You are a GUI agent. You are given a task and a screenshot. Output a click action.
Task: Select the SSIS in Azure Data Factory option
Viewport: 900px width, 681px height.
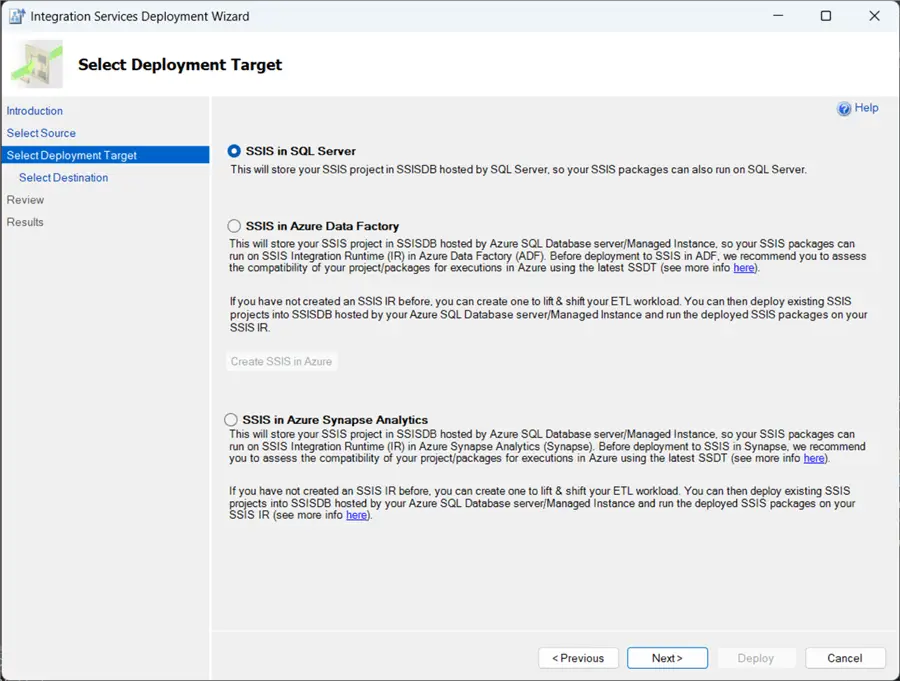coord(234,226)
